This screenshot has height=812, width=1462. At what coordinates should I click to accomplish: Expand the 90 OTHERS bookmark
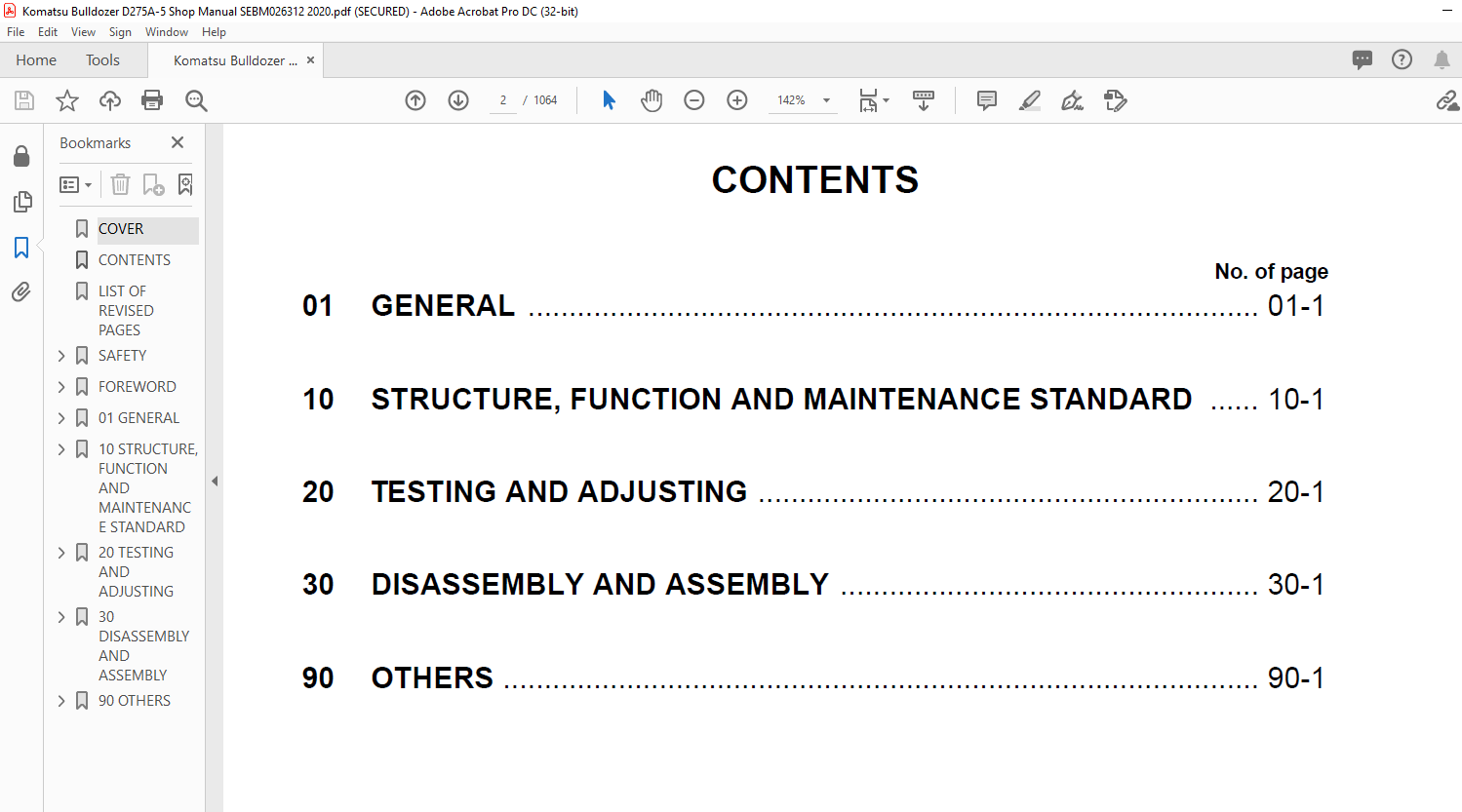tap(61, 701)
